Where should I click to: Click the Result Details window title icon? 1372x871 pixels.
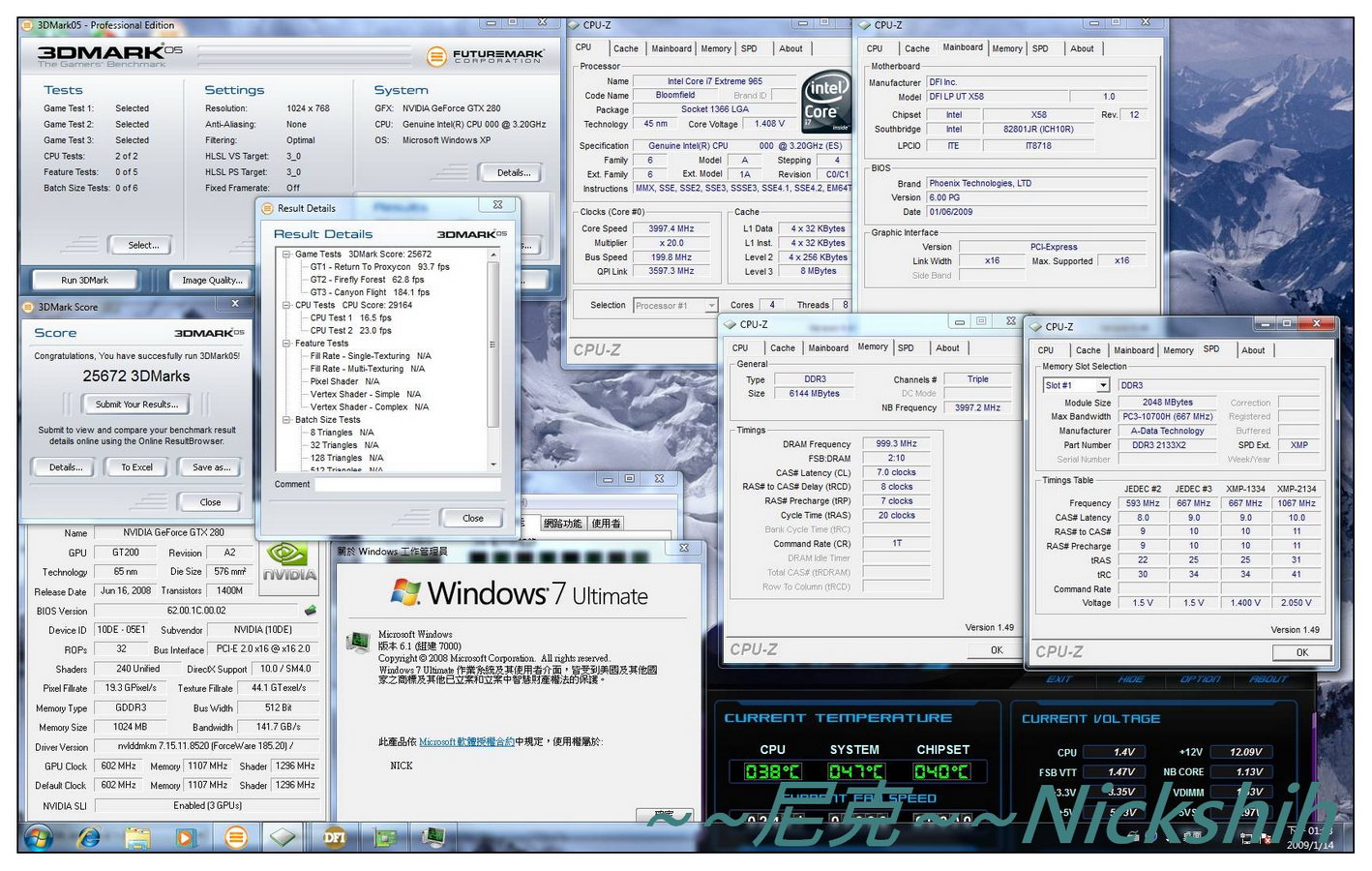tap(268, 208)
